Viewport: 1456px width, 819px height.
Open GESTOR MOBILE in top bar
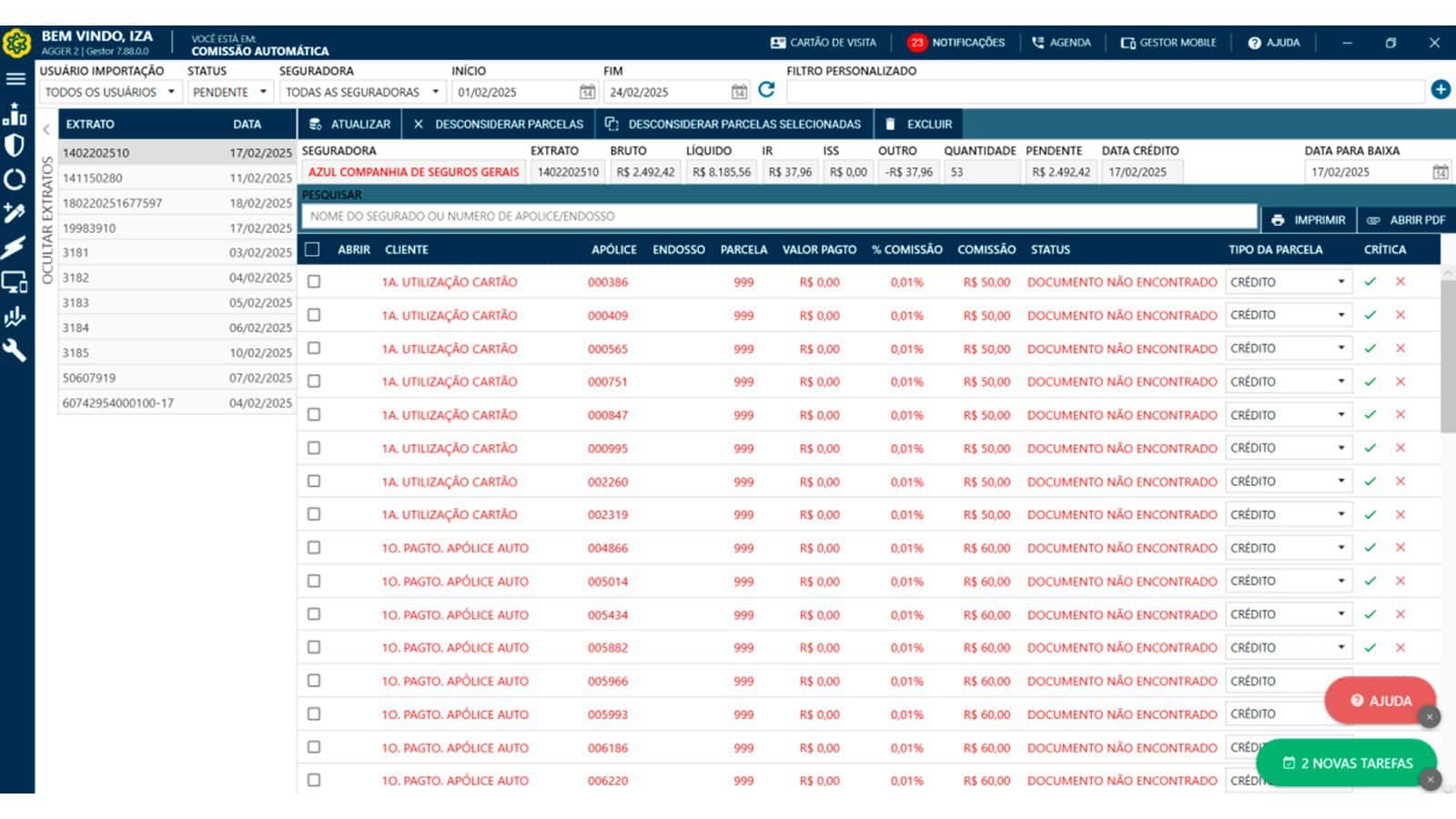click(1168, 43)
